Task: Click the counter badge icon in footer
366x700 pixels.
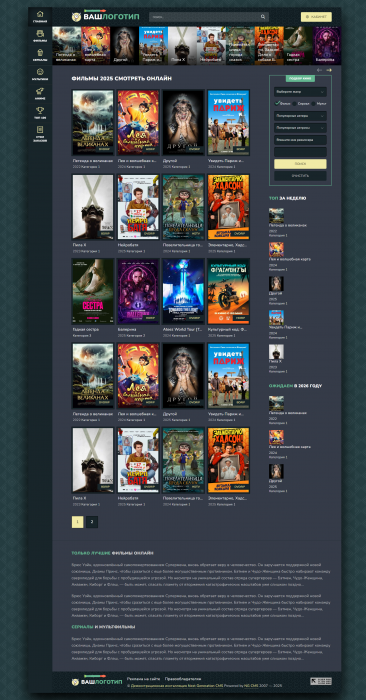Action: (321, 681)
